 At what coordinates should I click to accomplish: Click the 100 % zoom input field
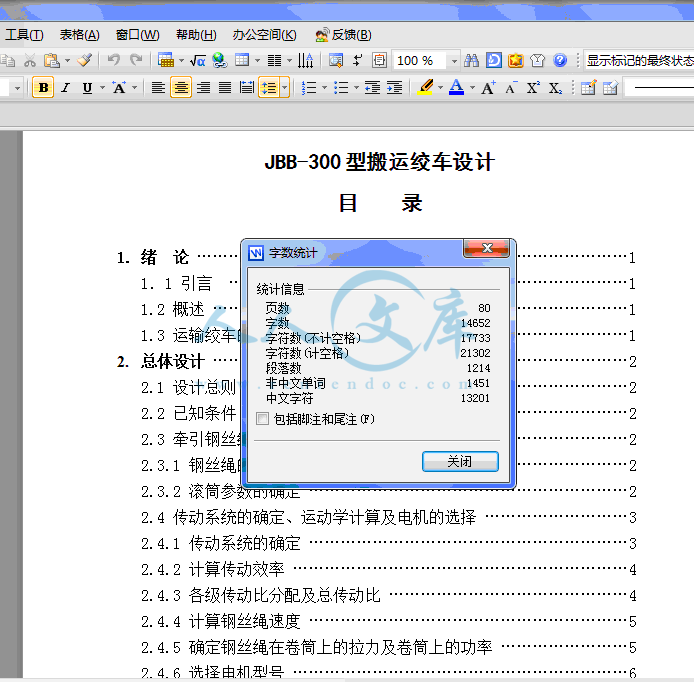(x=419, y=61)
